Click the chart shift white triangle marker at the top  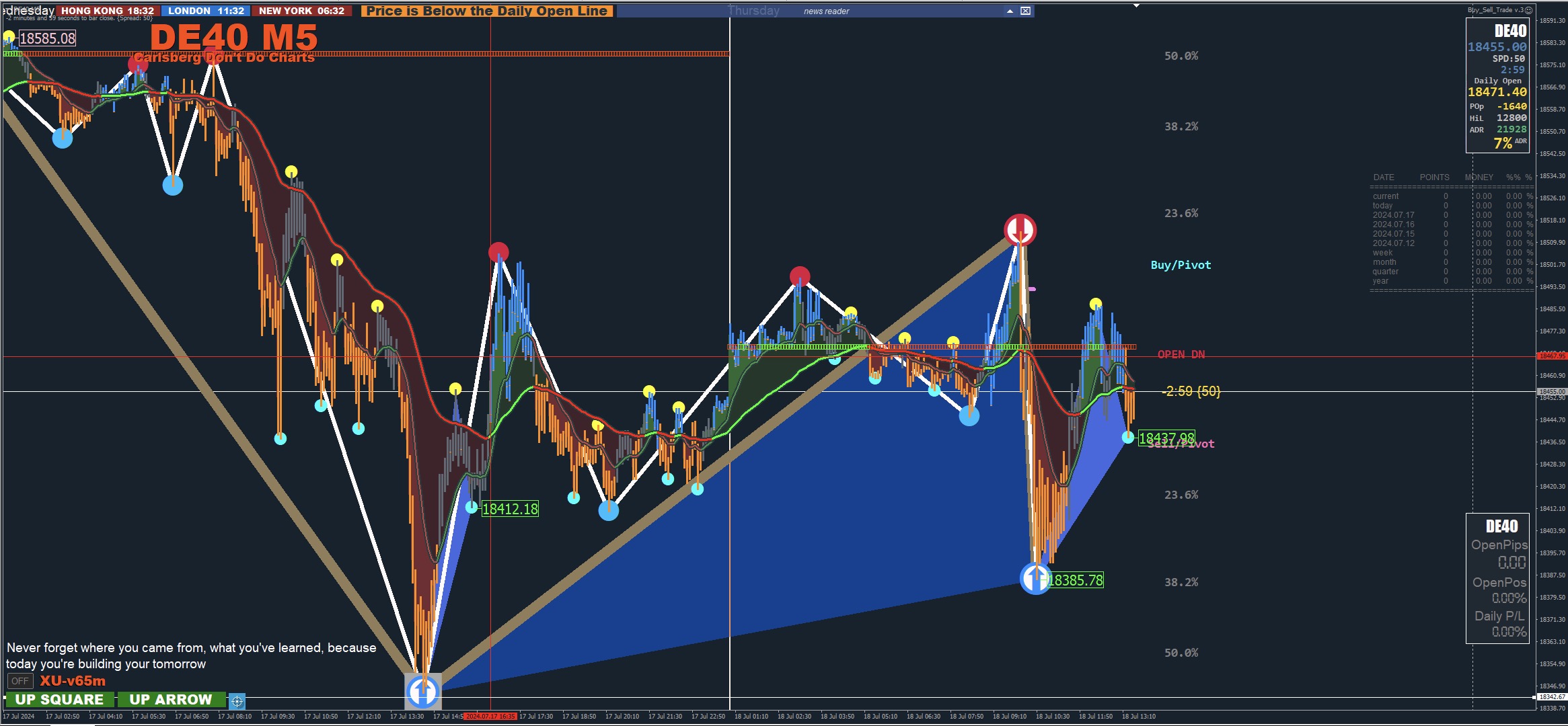1136,5
